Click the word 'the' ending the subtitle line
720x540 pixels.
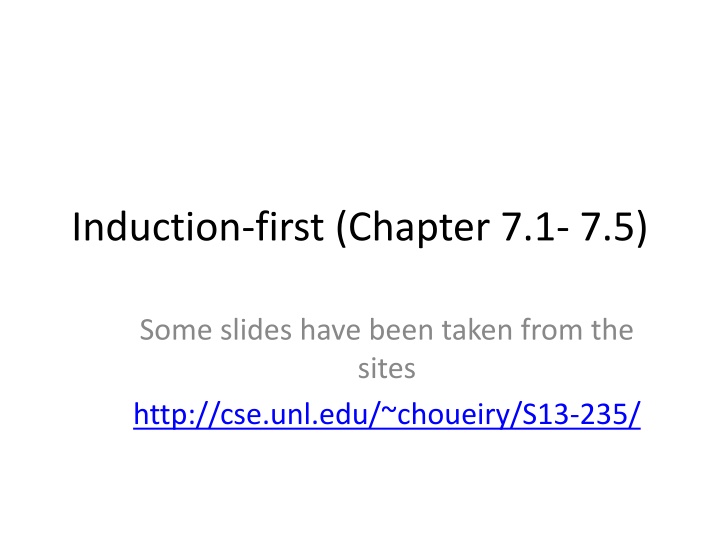(612, 330)
